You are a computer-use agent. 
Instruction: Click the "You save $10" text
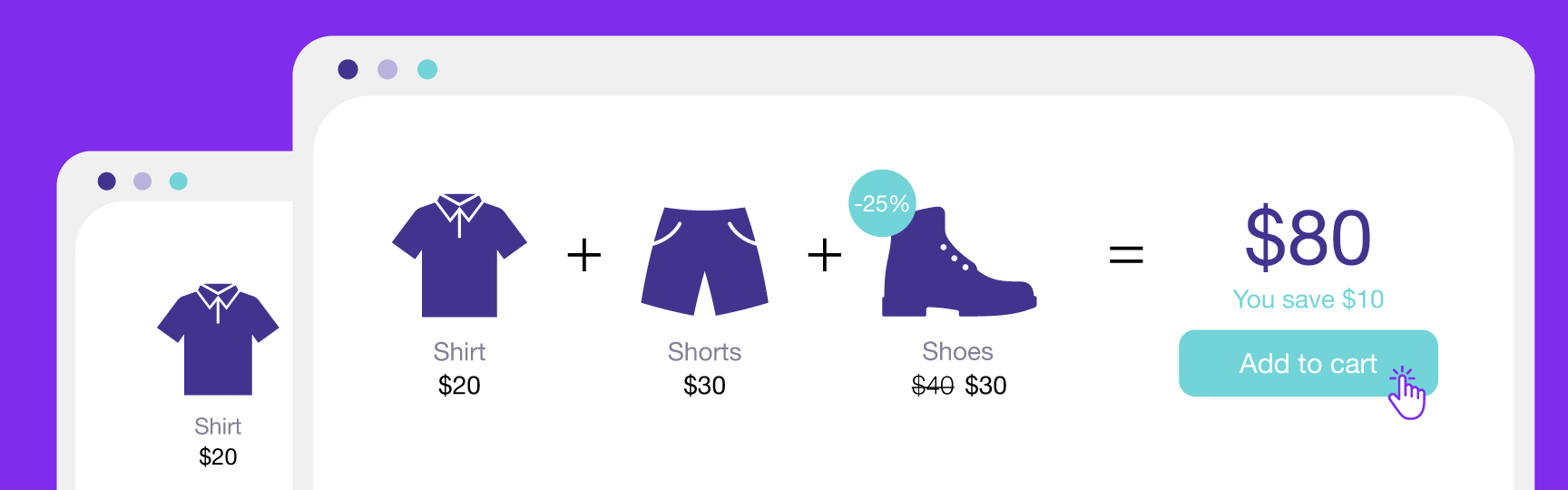[1308, 299]
